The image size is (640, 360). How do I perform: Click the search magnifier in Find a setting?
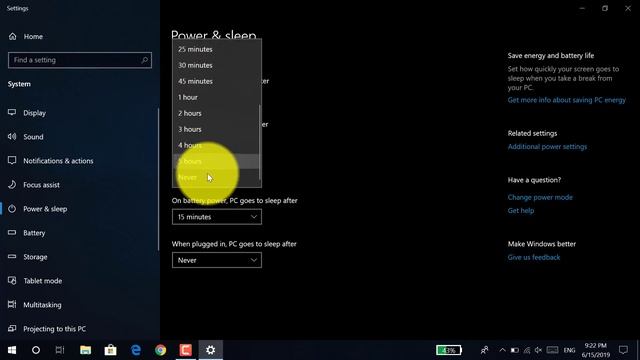144,60
